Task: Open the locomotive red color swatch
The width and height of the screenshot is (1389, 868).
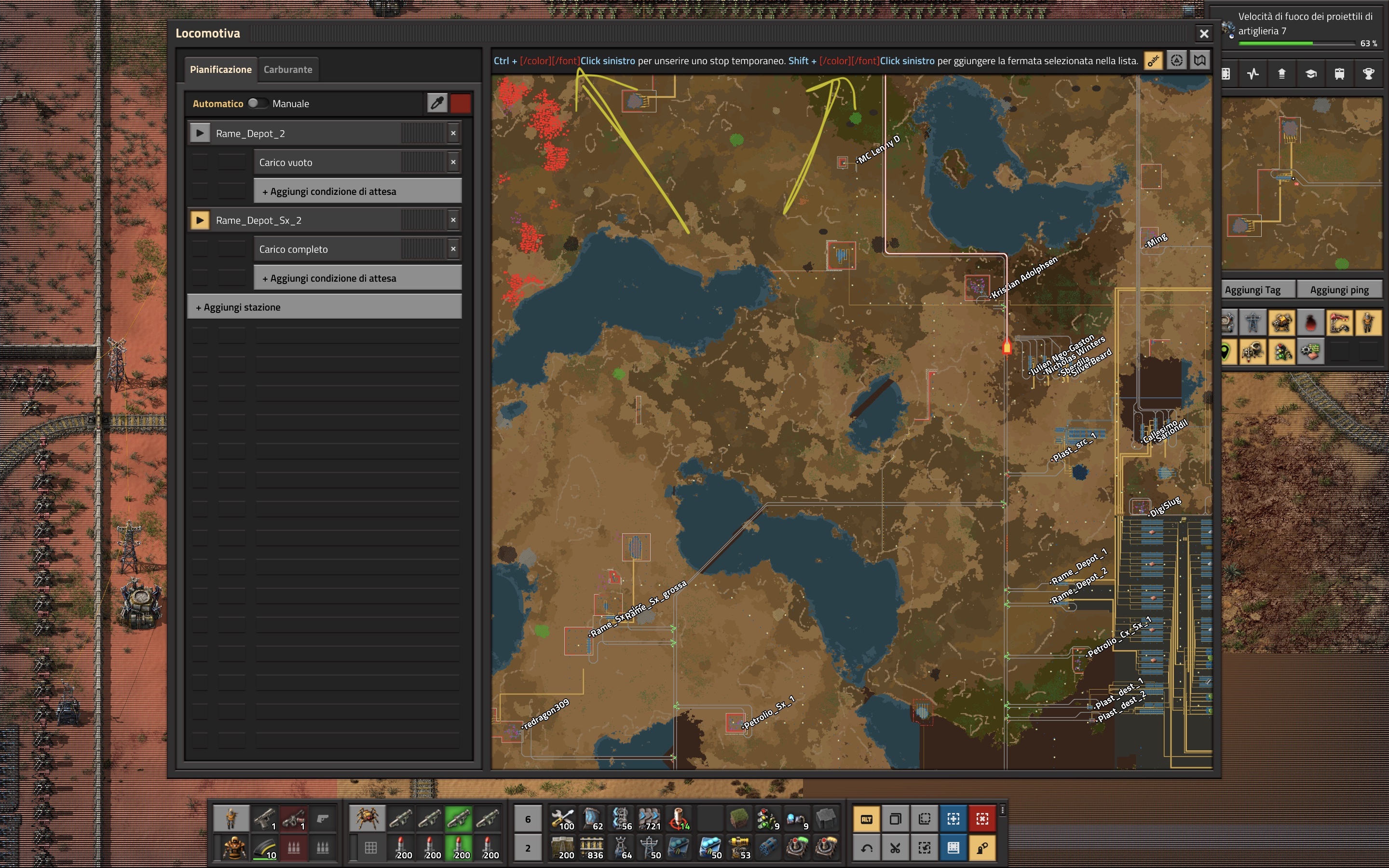Action: [460, 103]
